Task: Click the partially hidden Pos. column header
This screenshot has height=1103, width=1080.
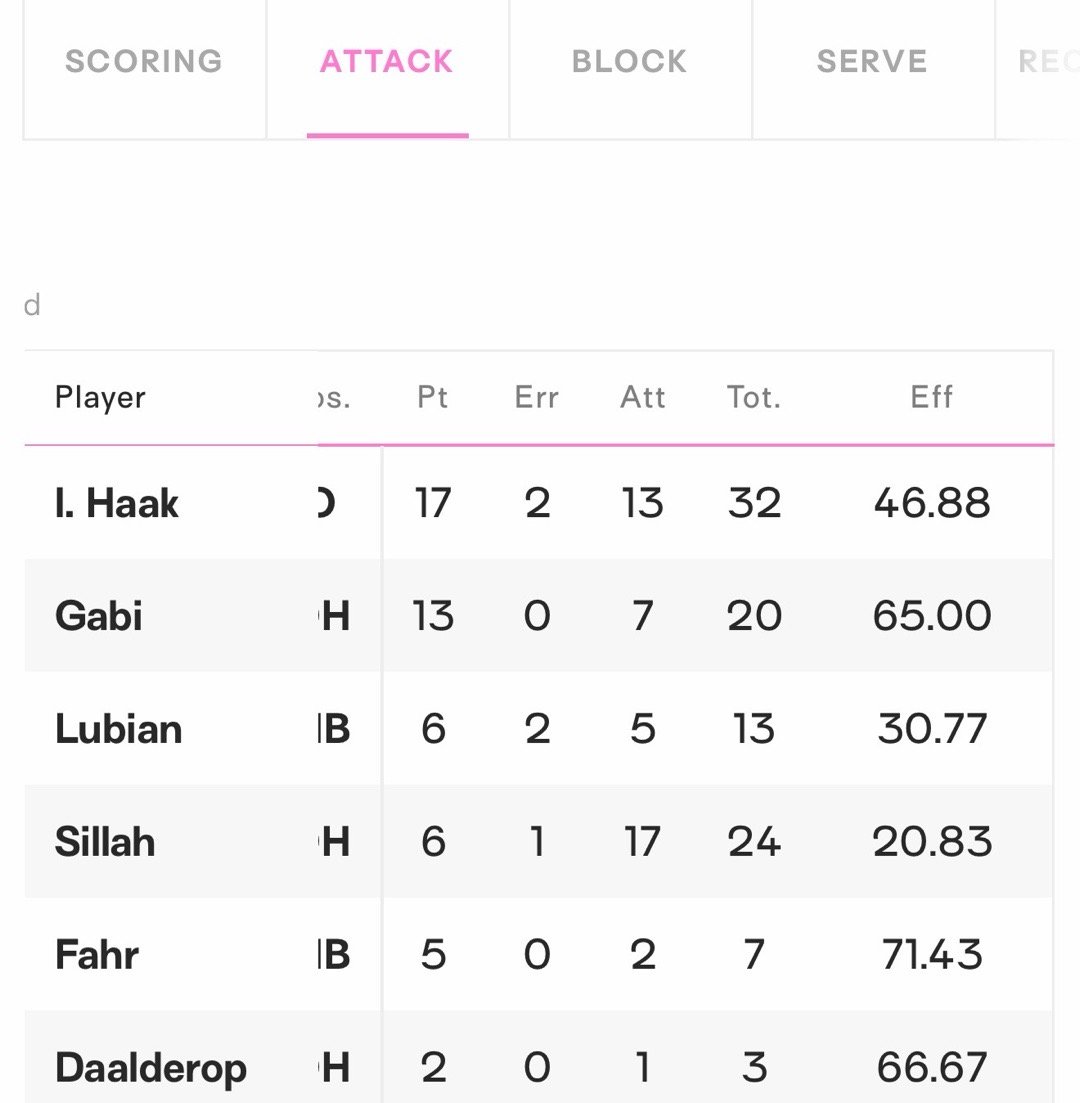Action: pyautogui.click(x=336, y=398)
